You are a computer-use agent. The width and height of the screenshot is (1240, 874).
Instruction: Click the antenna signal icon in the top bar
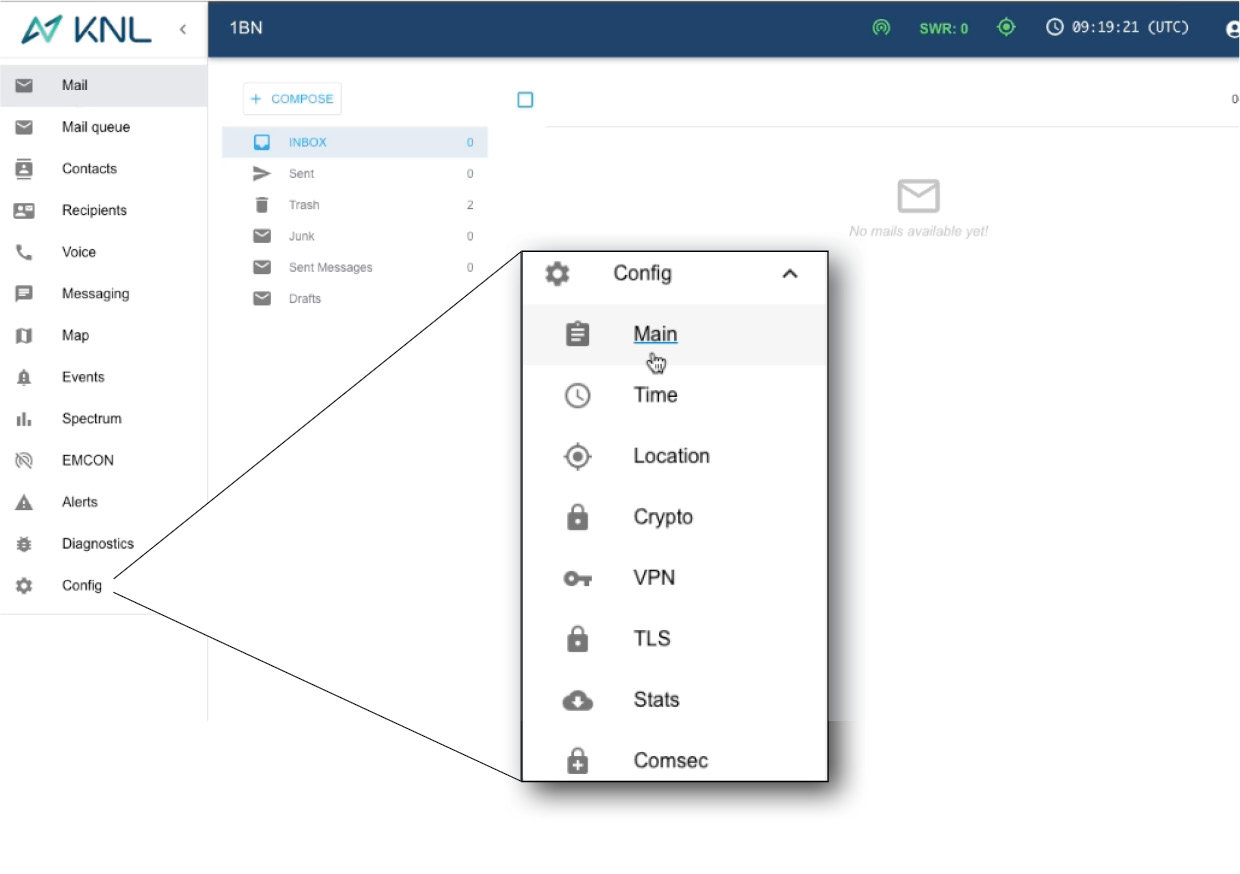[880, 27]
